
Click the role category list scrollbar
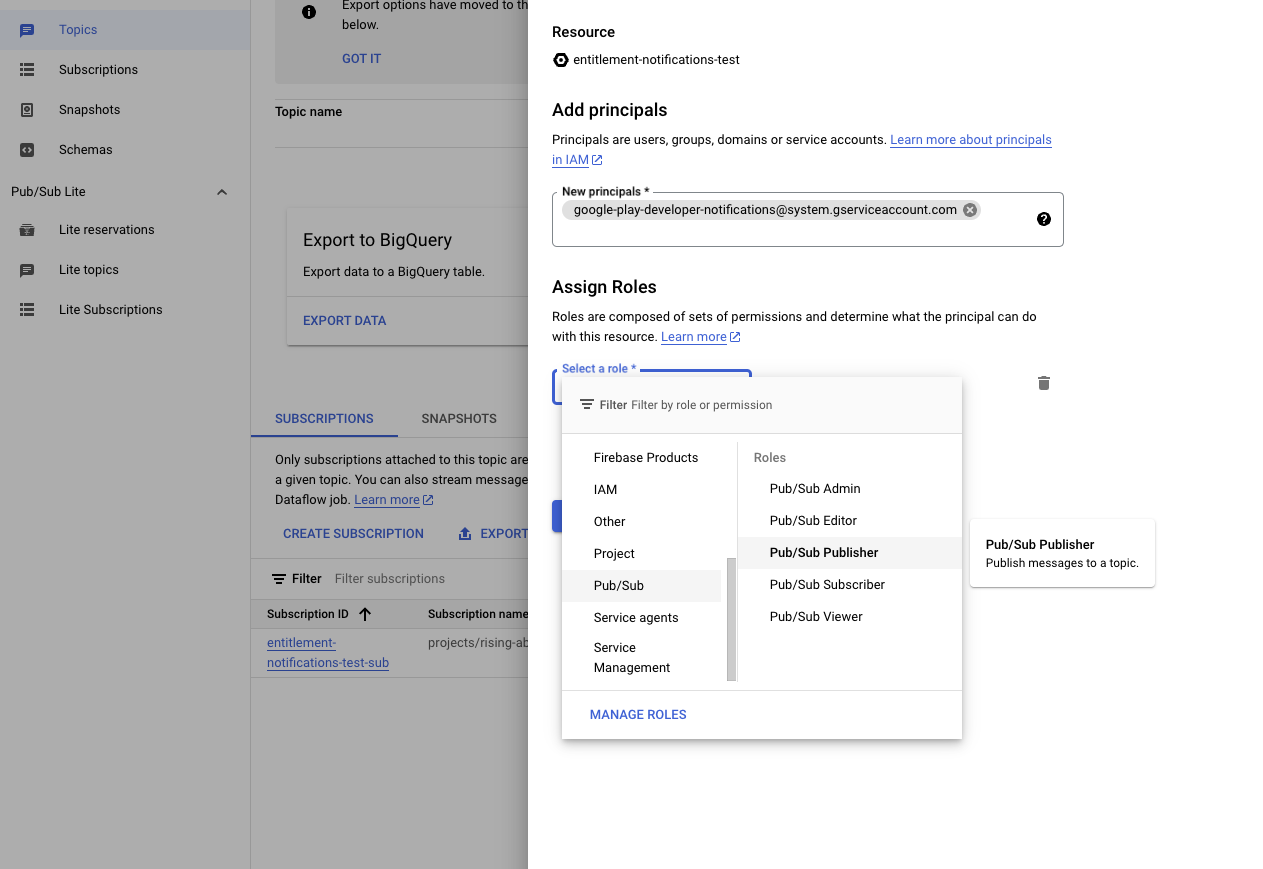click(x=731, y=619)
